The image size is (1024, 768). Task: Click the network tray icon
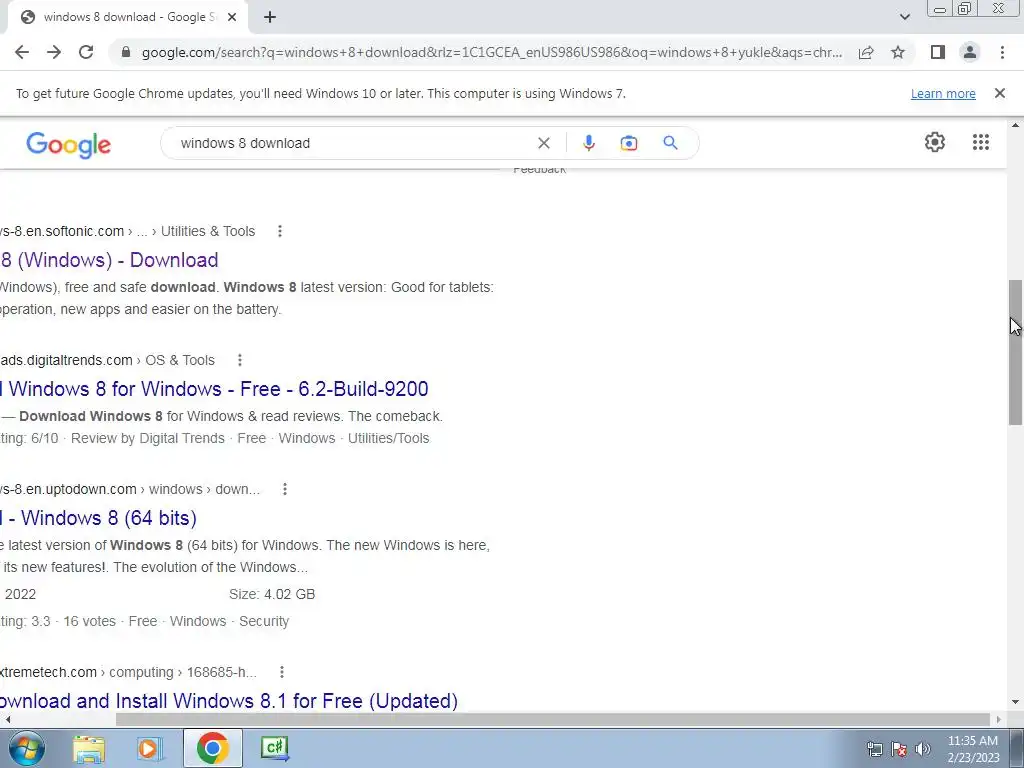click(x=874, y=749)
